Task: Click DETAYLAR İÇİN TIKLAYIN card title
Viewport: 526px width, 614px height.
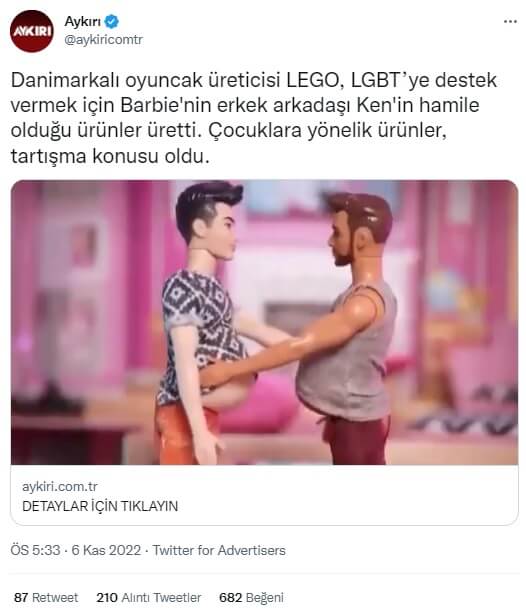Action: [100, 506]
